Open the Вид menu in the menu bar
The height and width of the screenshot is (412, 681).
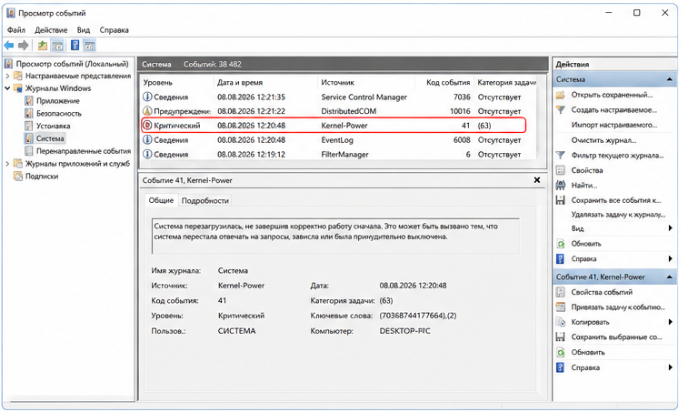[83, 30]
